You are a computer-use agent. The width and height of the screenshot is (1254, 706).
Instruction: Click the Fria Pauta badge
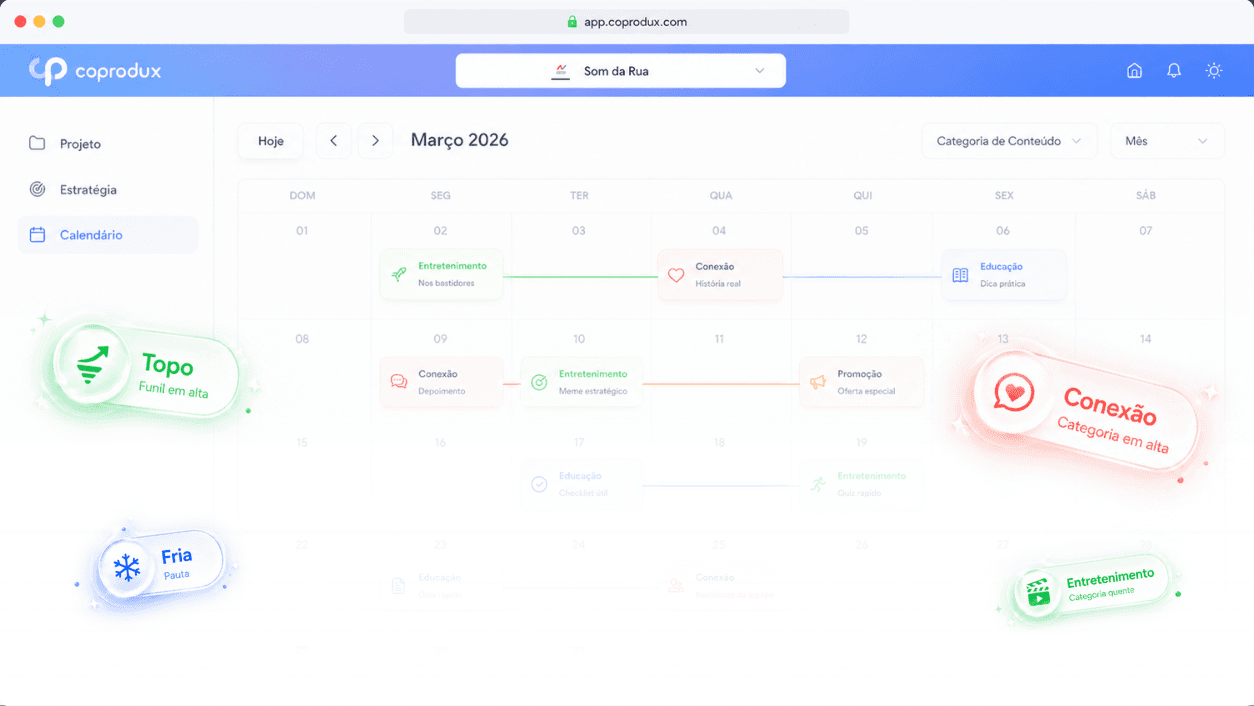click(161, 564)
